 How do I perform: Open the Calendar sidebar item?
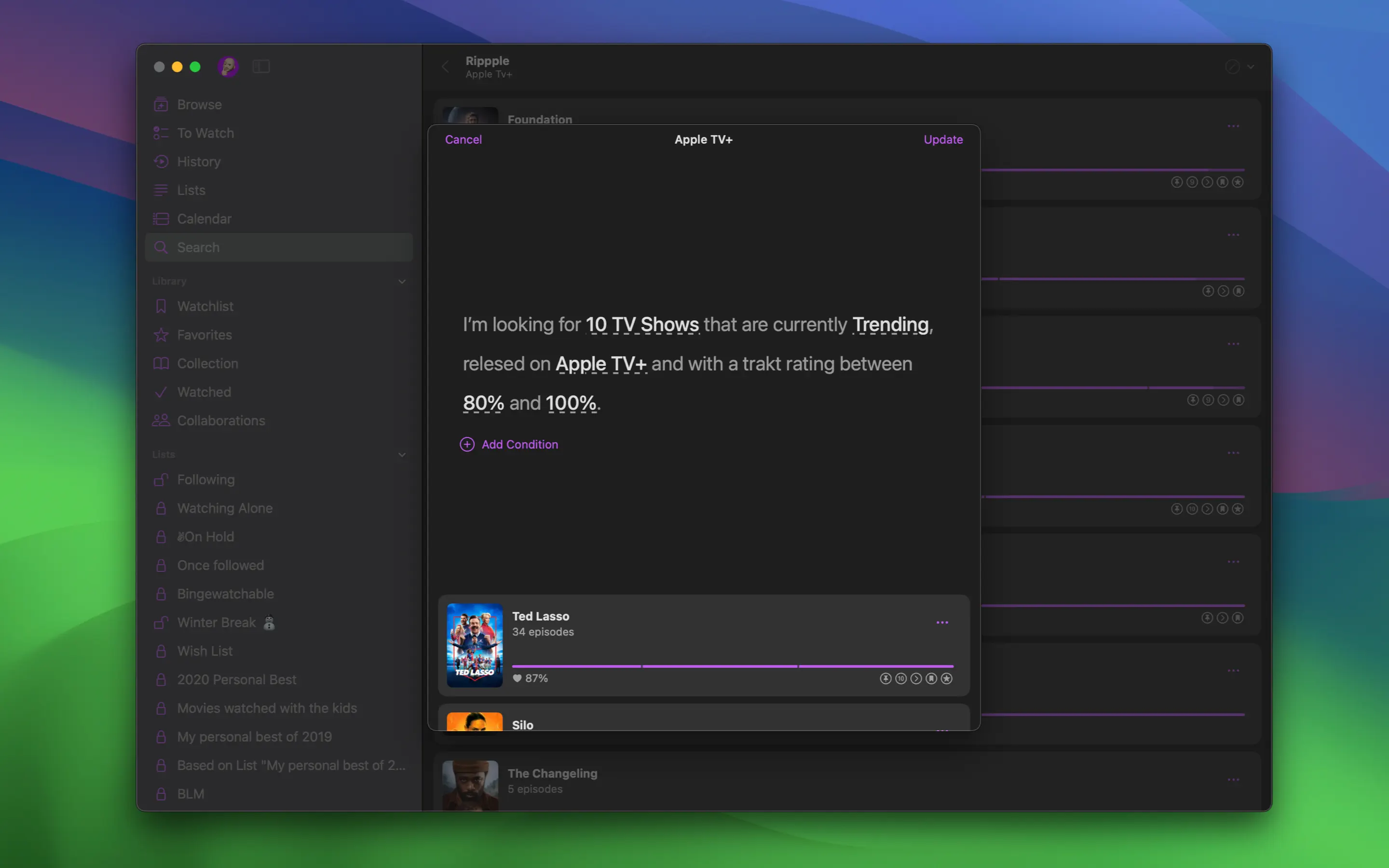(x=204, y=219)
